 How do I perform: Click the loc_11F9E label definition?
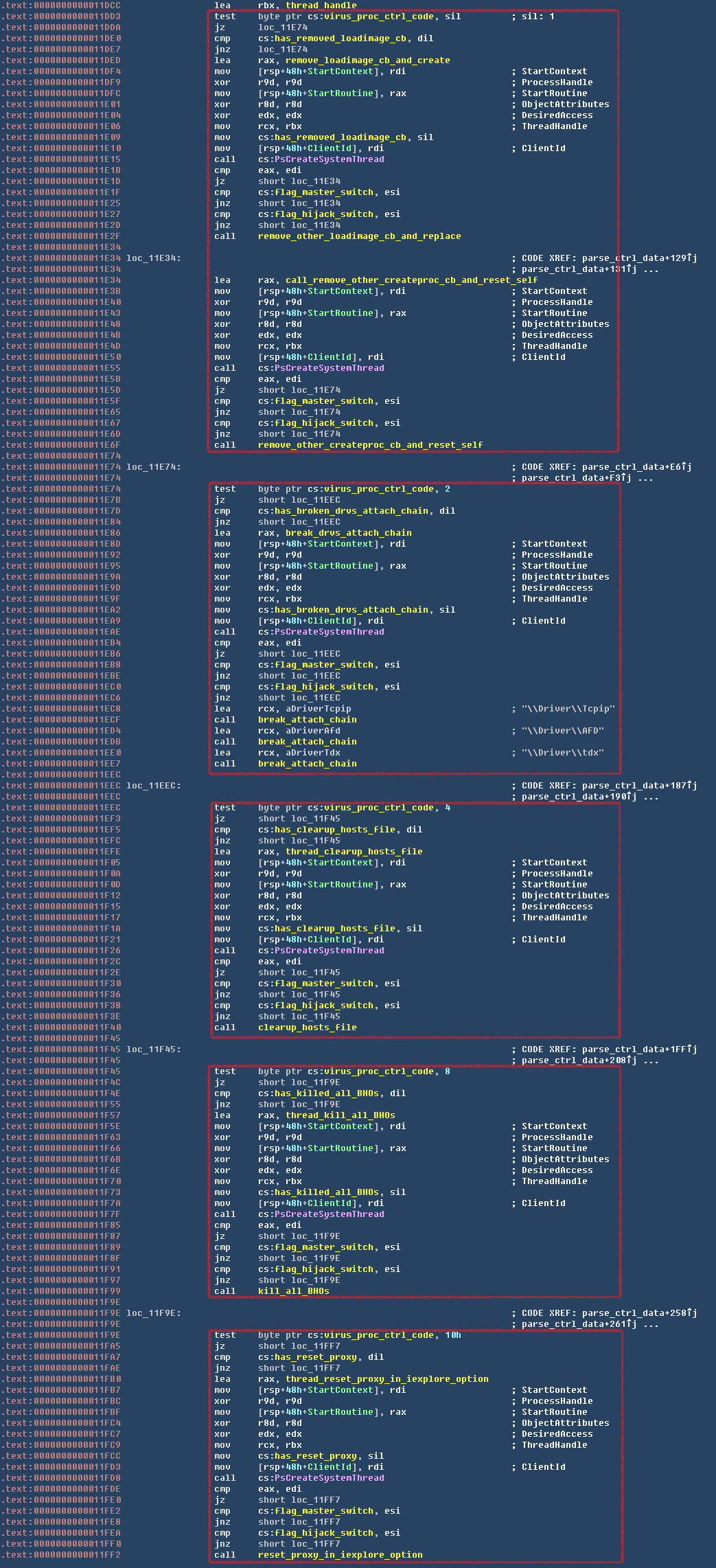(153, 1313)
